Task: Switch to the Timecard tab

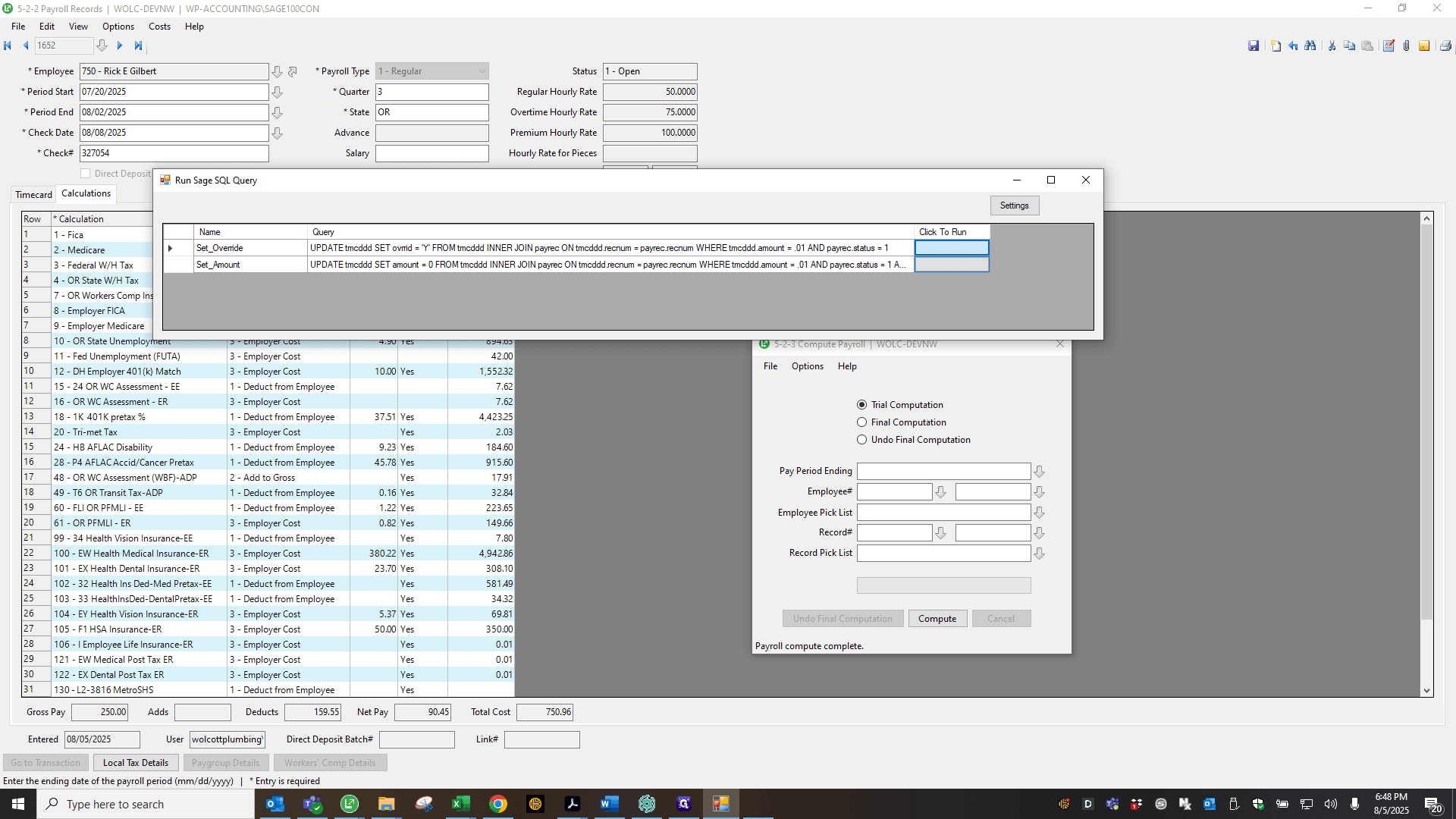Action: pyautogui.click(x=34, y=195)
